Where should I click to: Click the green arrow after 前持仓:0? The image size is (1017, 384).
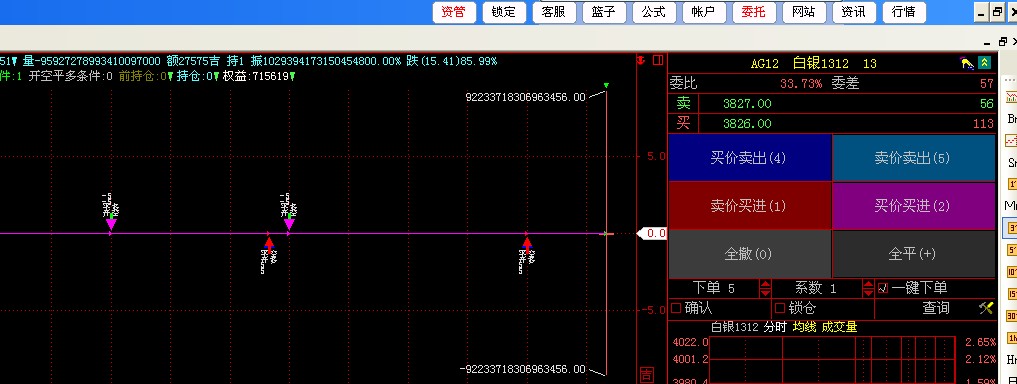[171, 77]
